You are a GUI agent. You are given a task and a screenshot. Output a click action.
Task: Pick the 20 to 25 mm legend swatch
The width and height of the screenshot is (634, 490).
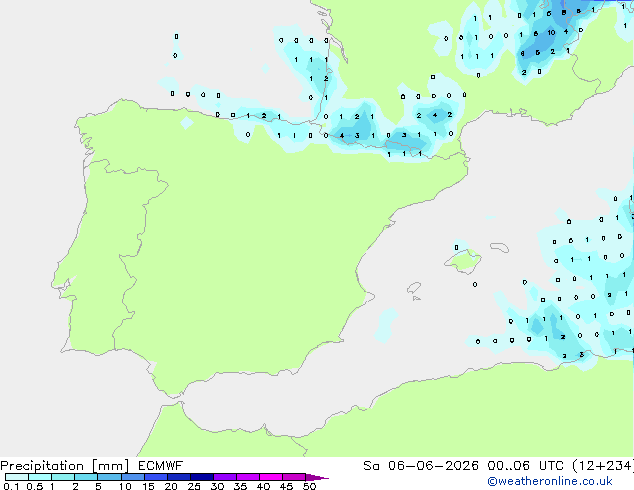(x=179, y=477)
